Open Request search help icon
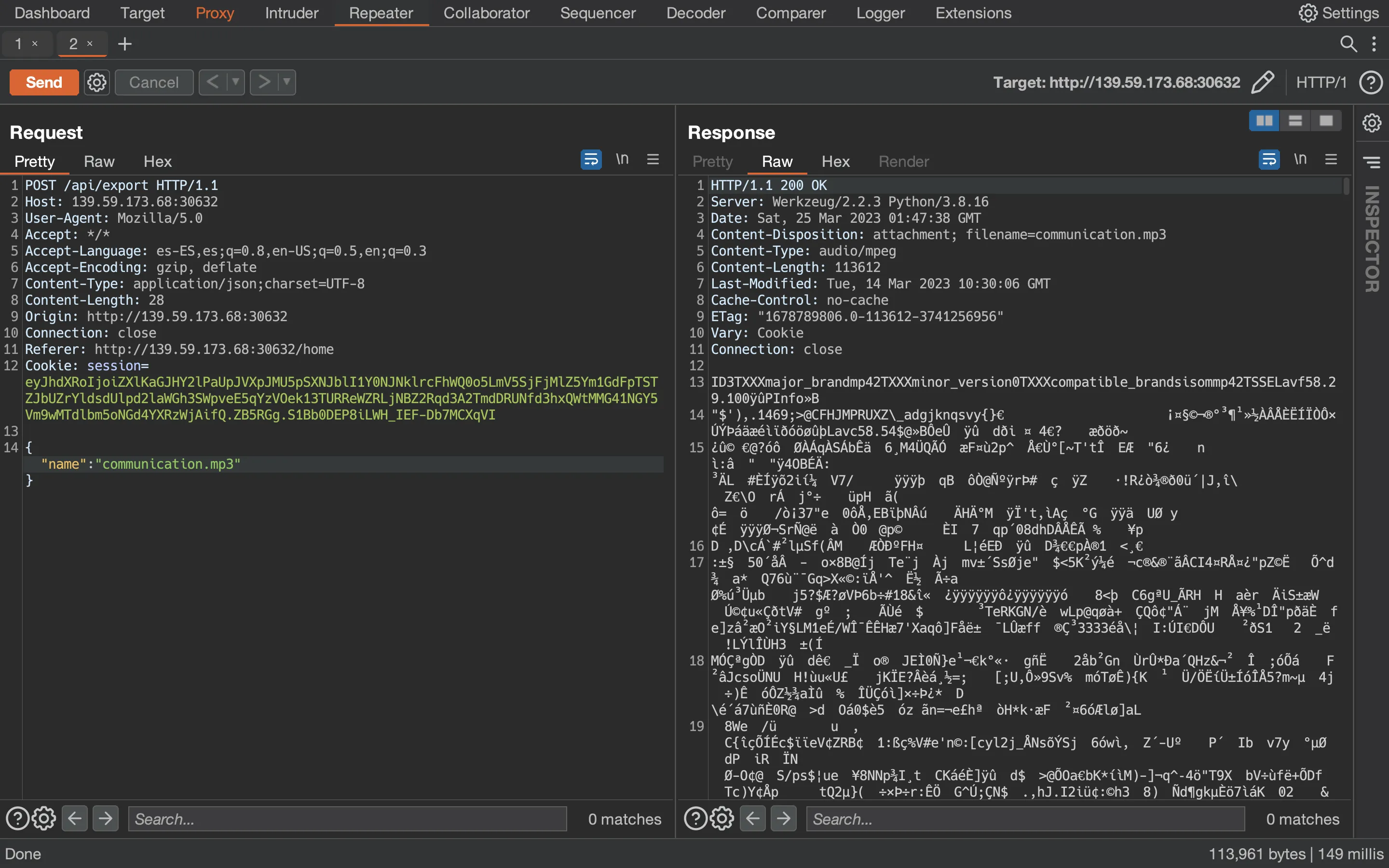This screenshot has width=1389, height=868. tap(17, 819)
